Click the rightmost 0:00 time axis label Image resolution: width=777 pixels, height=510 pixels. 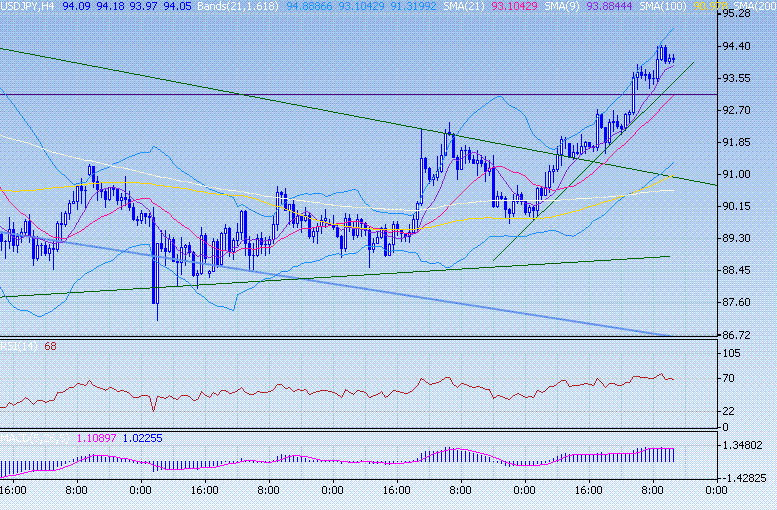pos(716,491)
